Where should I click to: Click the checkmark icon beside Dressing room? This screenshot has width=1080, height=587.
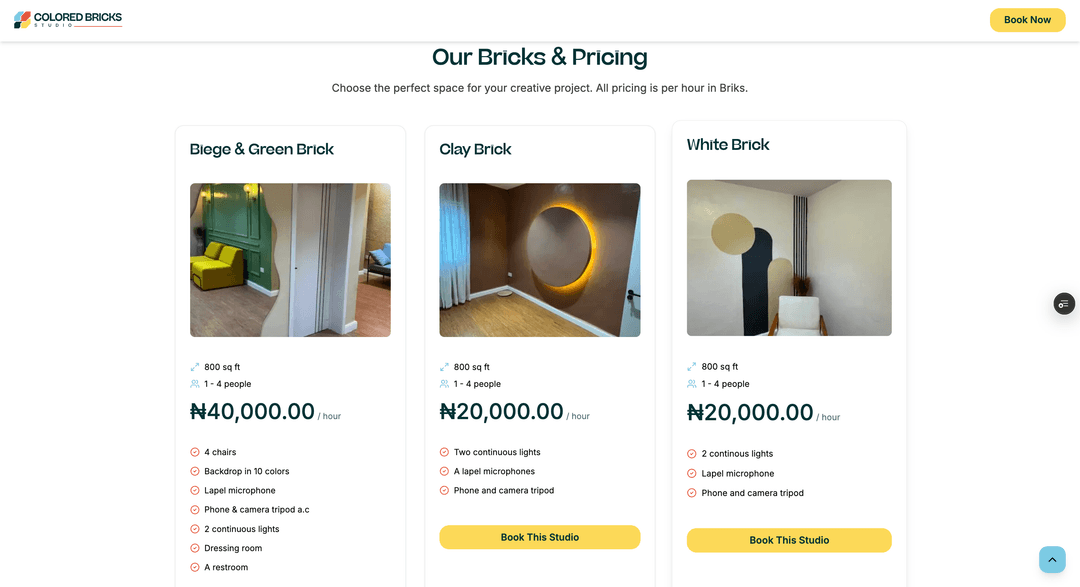tap(195, 548)
